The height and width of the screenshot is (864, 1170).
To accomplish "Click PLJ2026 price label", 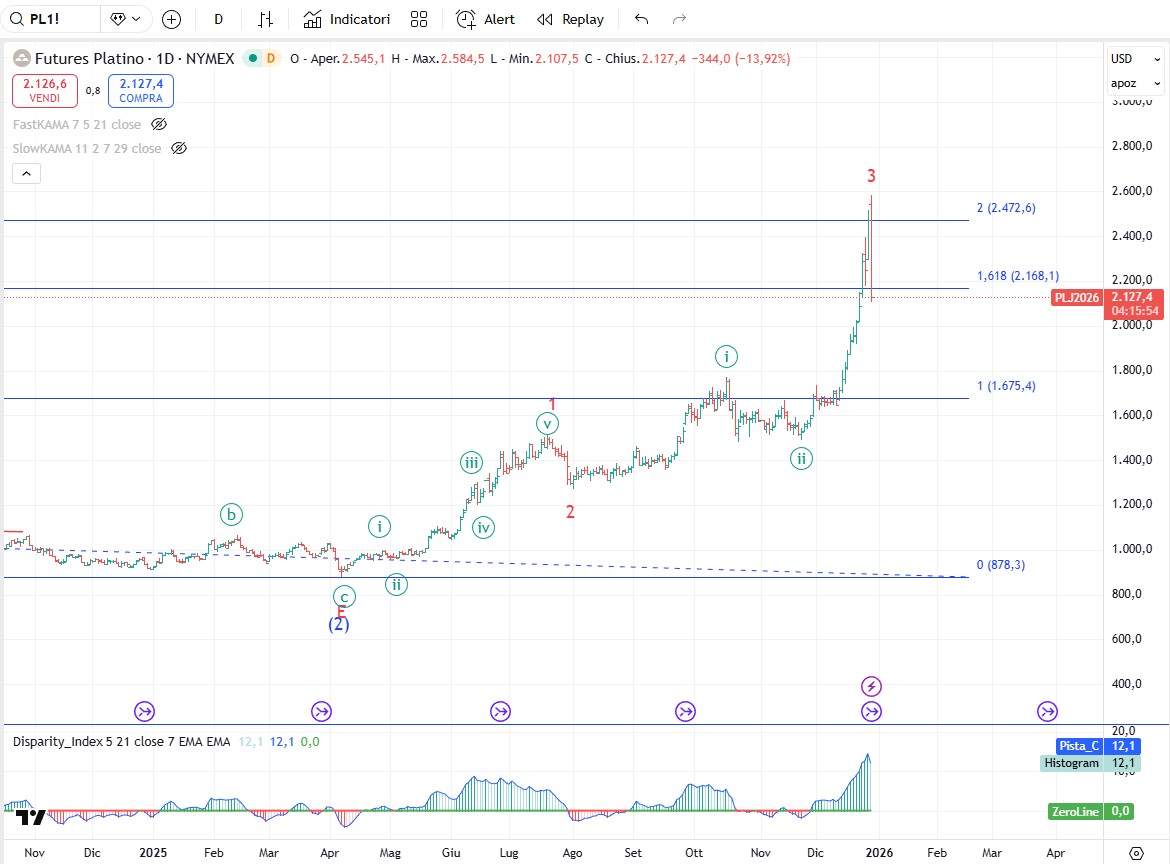I will (x=1076, y=298).
